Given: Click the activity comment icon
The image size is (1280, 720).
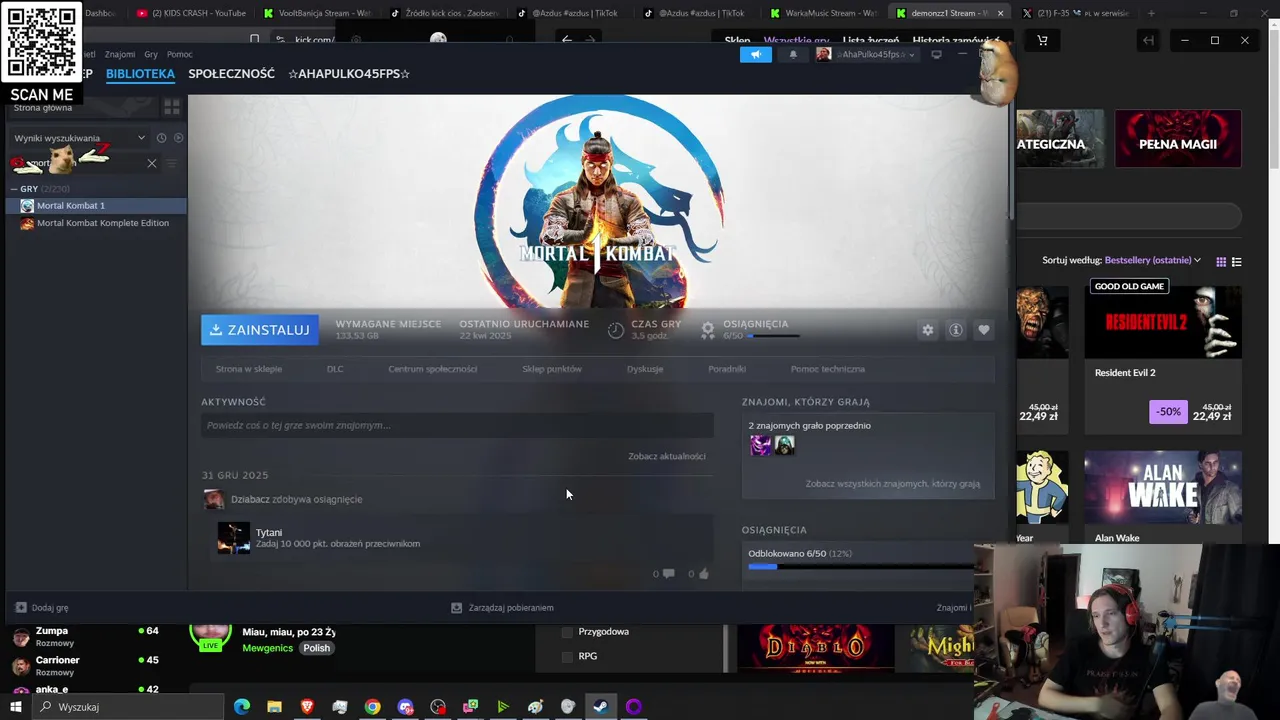Looking at the screenshot, I should (668, 574).
